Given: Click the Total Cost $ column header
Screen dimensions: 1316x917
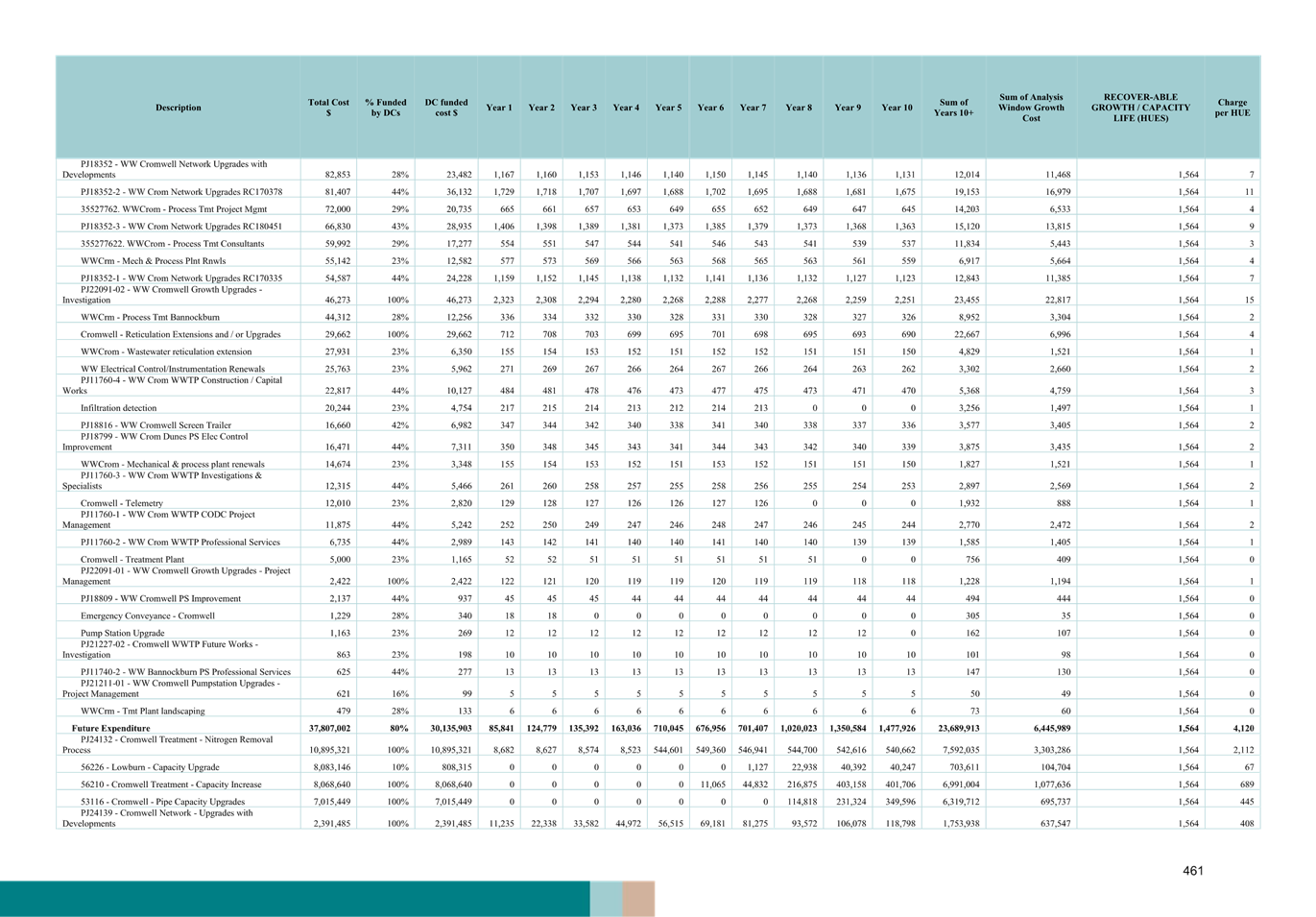Looking at the screenshot, I should (328, 108).
